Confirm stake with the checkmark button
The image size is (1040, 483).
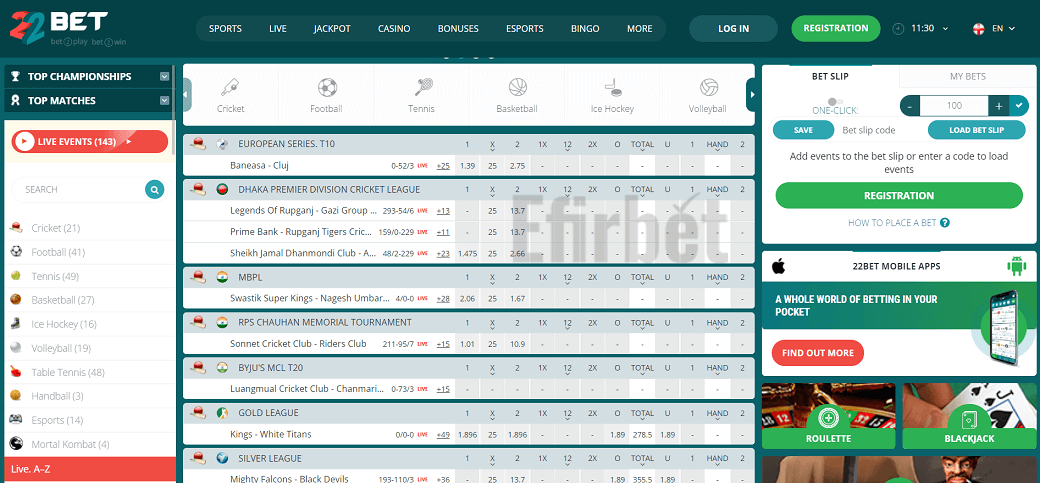tap(1018, 105)
